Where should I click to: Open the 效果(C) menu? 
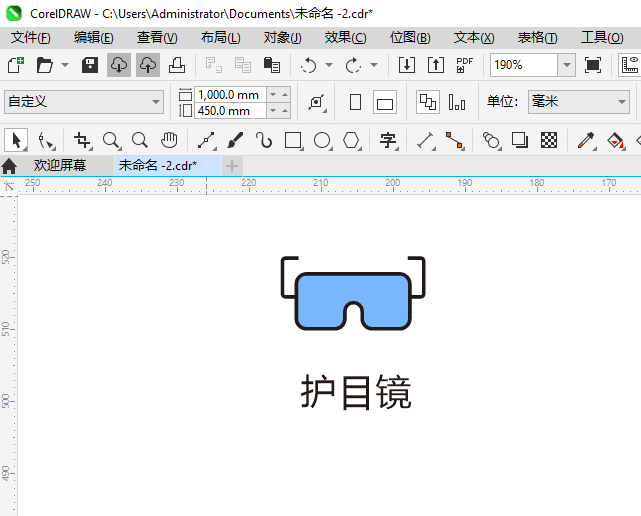pos(345,38)
